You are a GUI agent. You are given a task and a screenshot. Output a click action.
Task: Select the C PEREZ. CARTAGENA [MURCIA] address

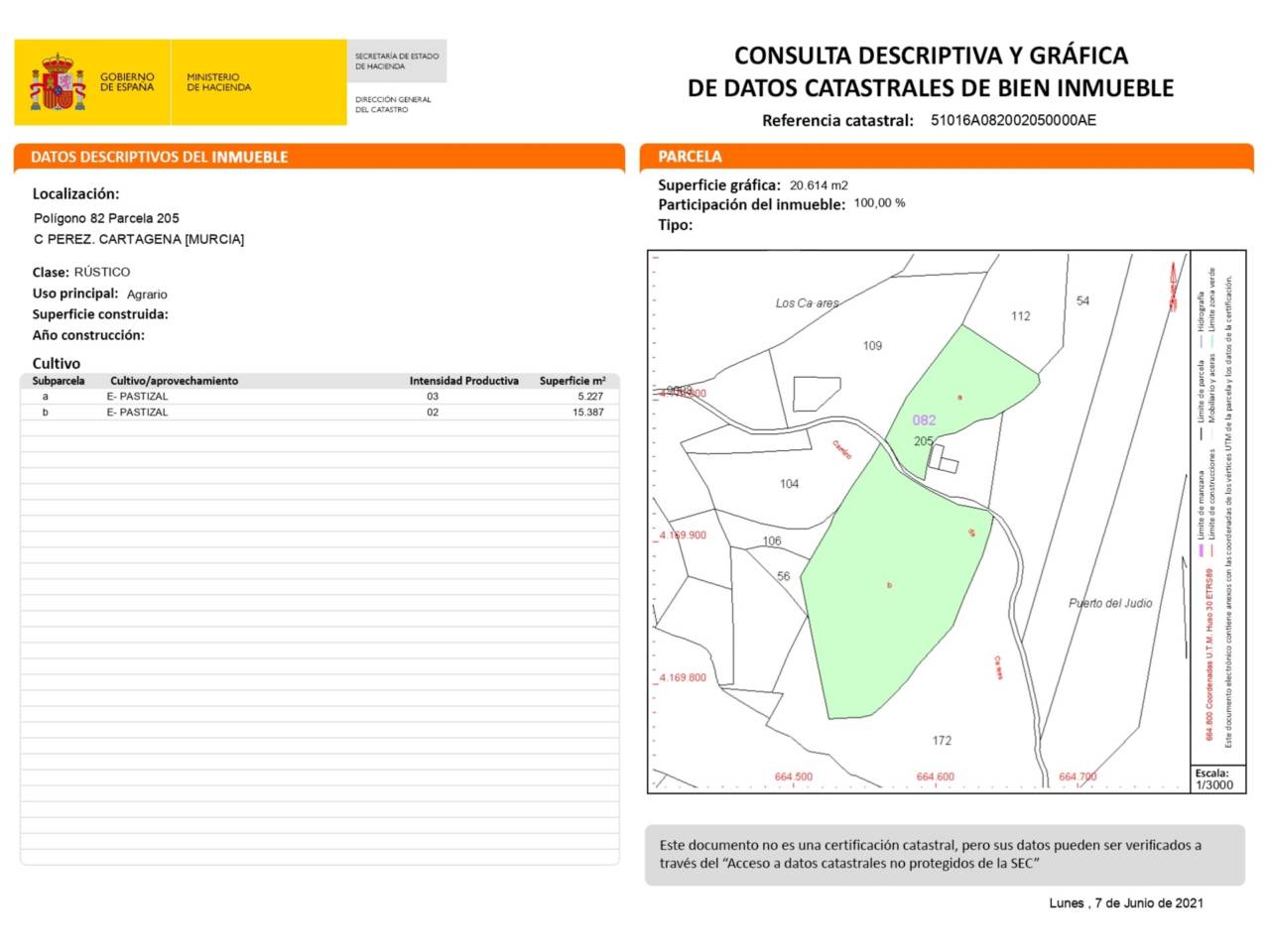pos(139,239)
